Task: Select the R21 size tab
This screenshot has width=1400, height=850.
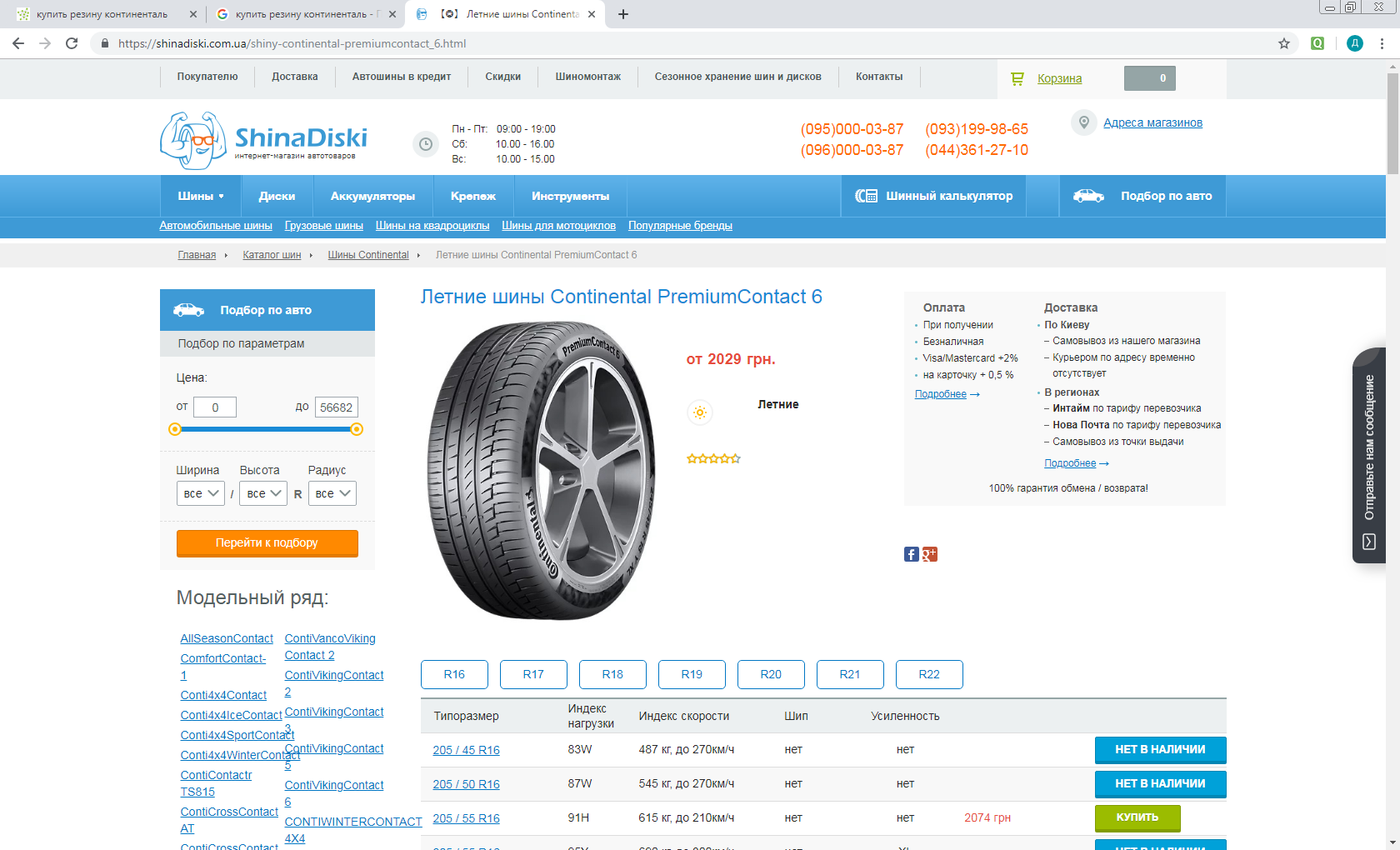Action: [x=850, y=674]
